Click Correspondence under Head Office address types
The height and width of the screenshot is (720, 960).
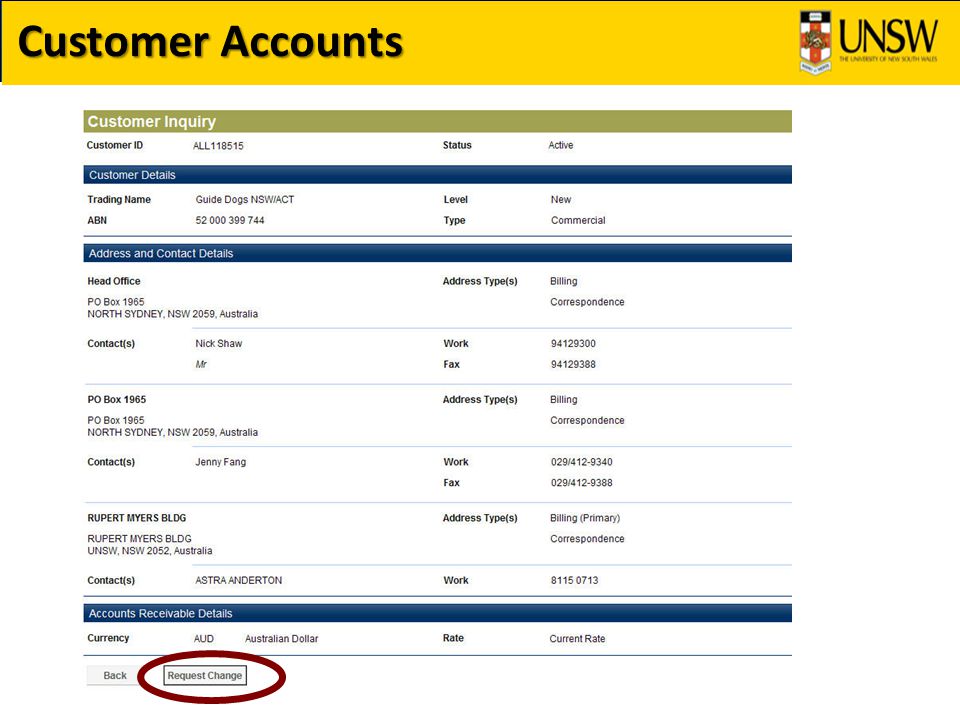coord(587,302)
